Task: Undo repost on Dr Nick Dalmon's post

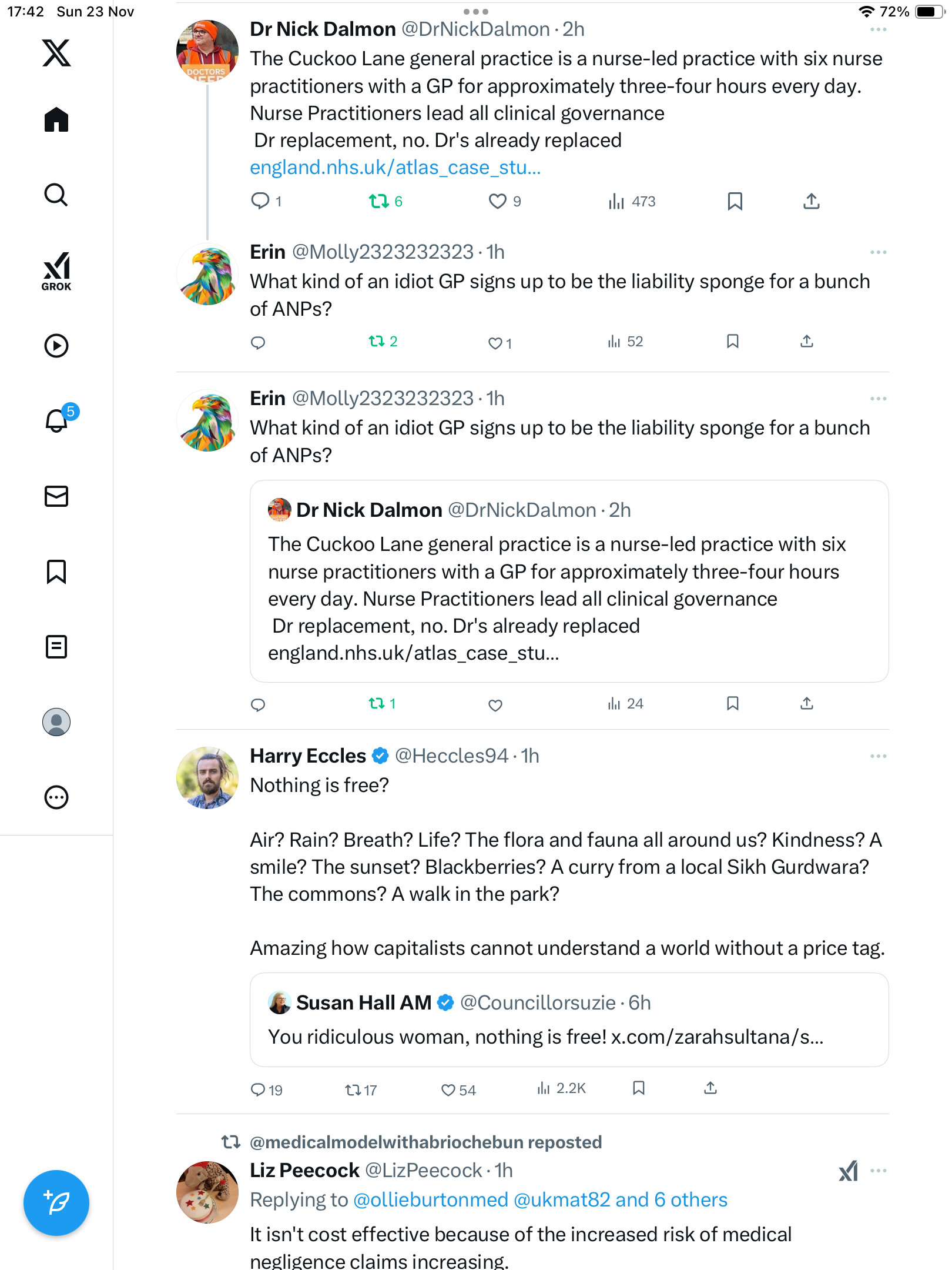Action: click(x=379, y=202)
